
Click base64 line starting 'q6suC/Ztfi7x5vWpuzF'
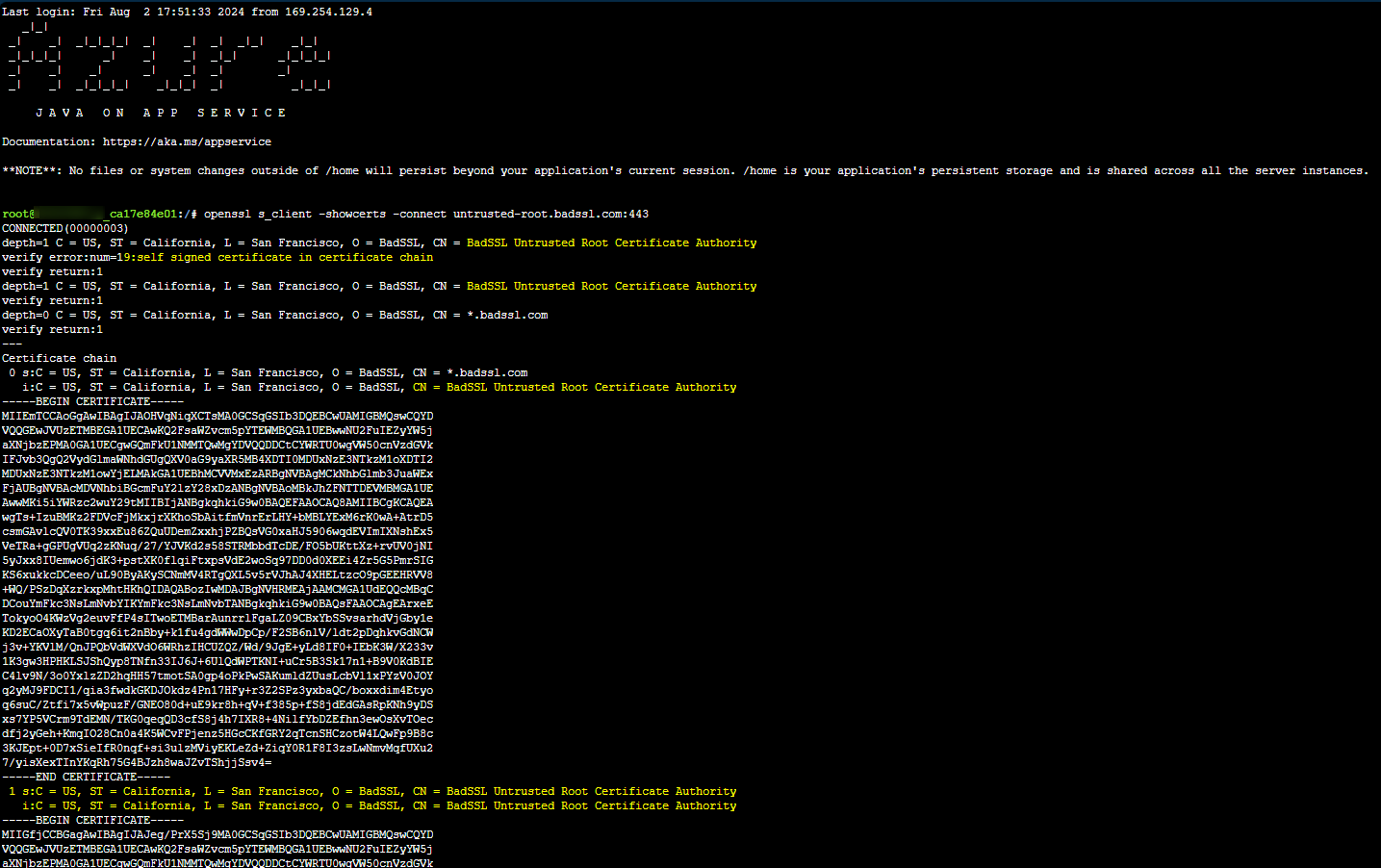[217, 704]
